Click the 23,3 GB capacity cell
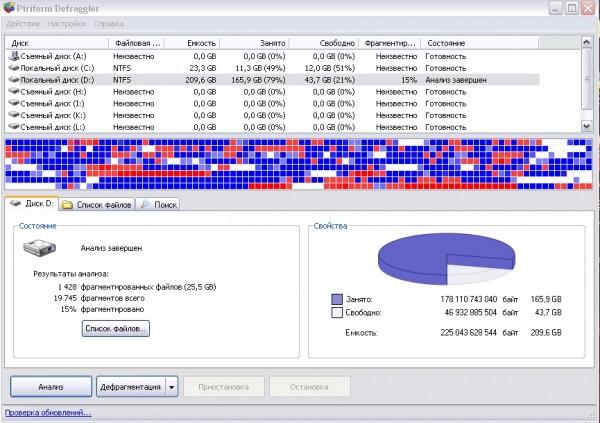The image size is (600, 423). (x=203, y=68)
